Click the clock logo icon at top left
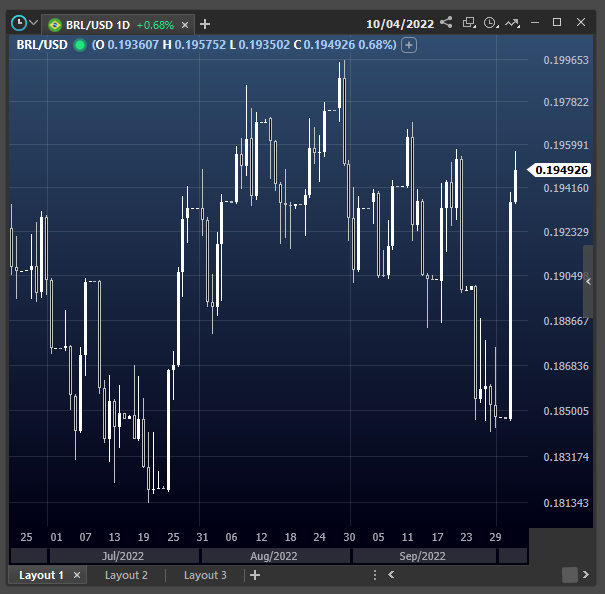Screen dimensions: 605x594 [18, 22]
